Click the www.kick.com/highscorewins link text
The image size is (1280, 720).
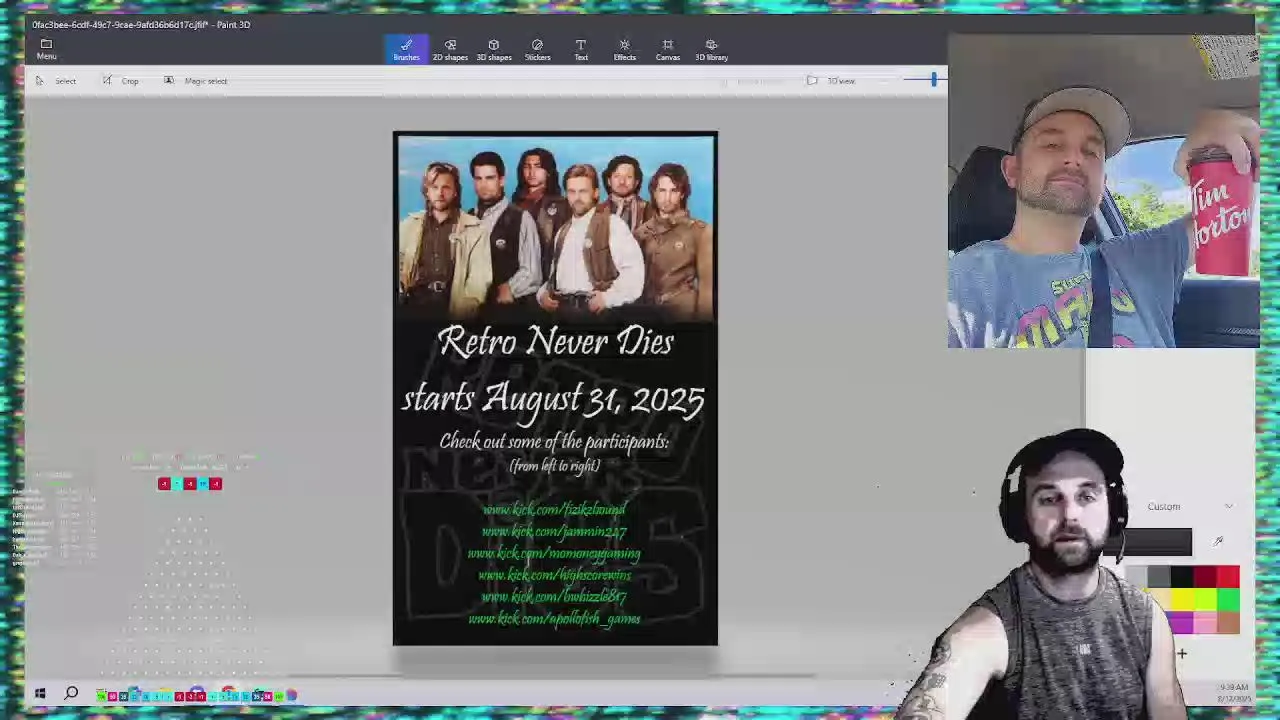pos(554,575)
